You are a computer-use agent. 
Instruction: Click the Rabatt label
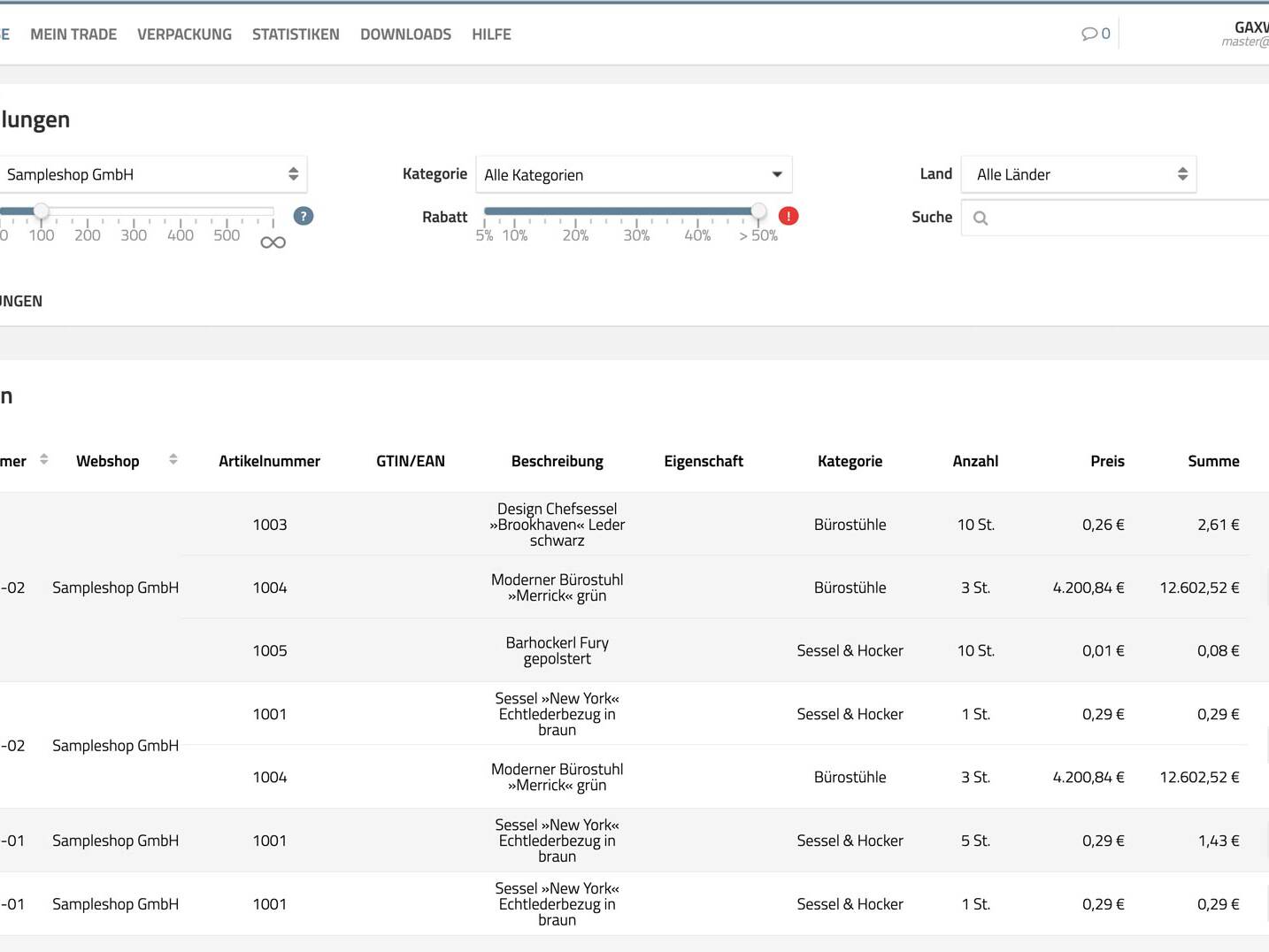(444, 217)
